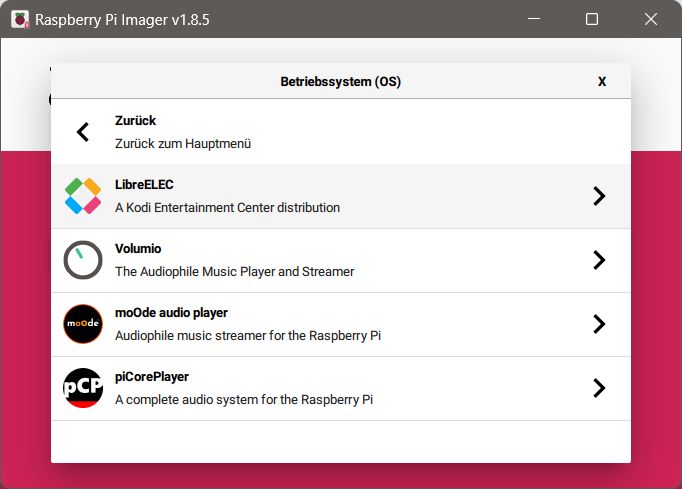The image size is (682, 489).
Task: Expand the moOde audio player chevron
Action: [x=599, y=324]
